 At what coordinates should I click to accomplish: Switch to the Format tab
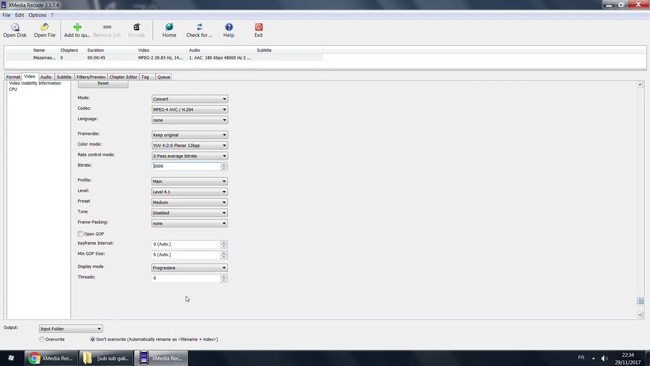point(13,77)
